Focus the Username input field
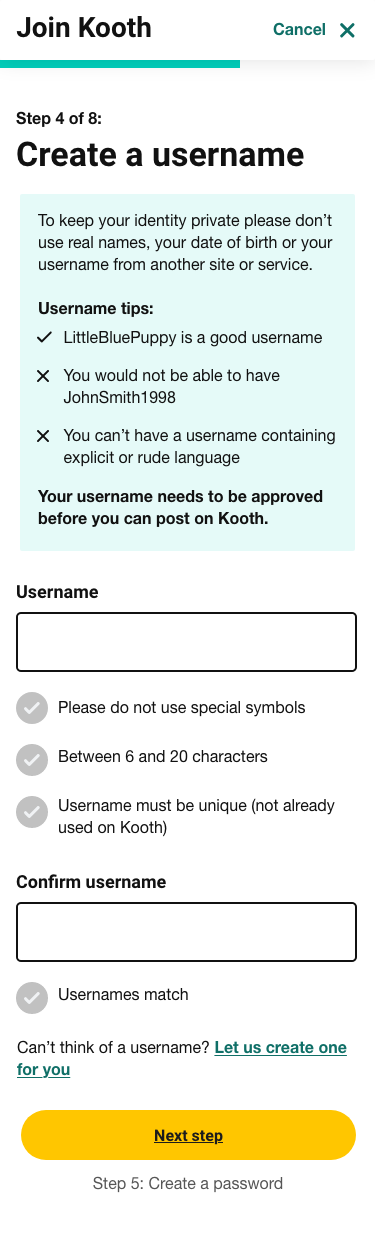Screen dimensions: 375x1254 click(187, 642)
